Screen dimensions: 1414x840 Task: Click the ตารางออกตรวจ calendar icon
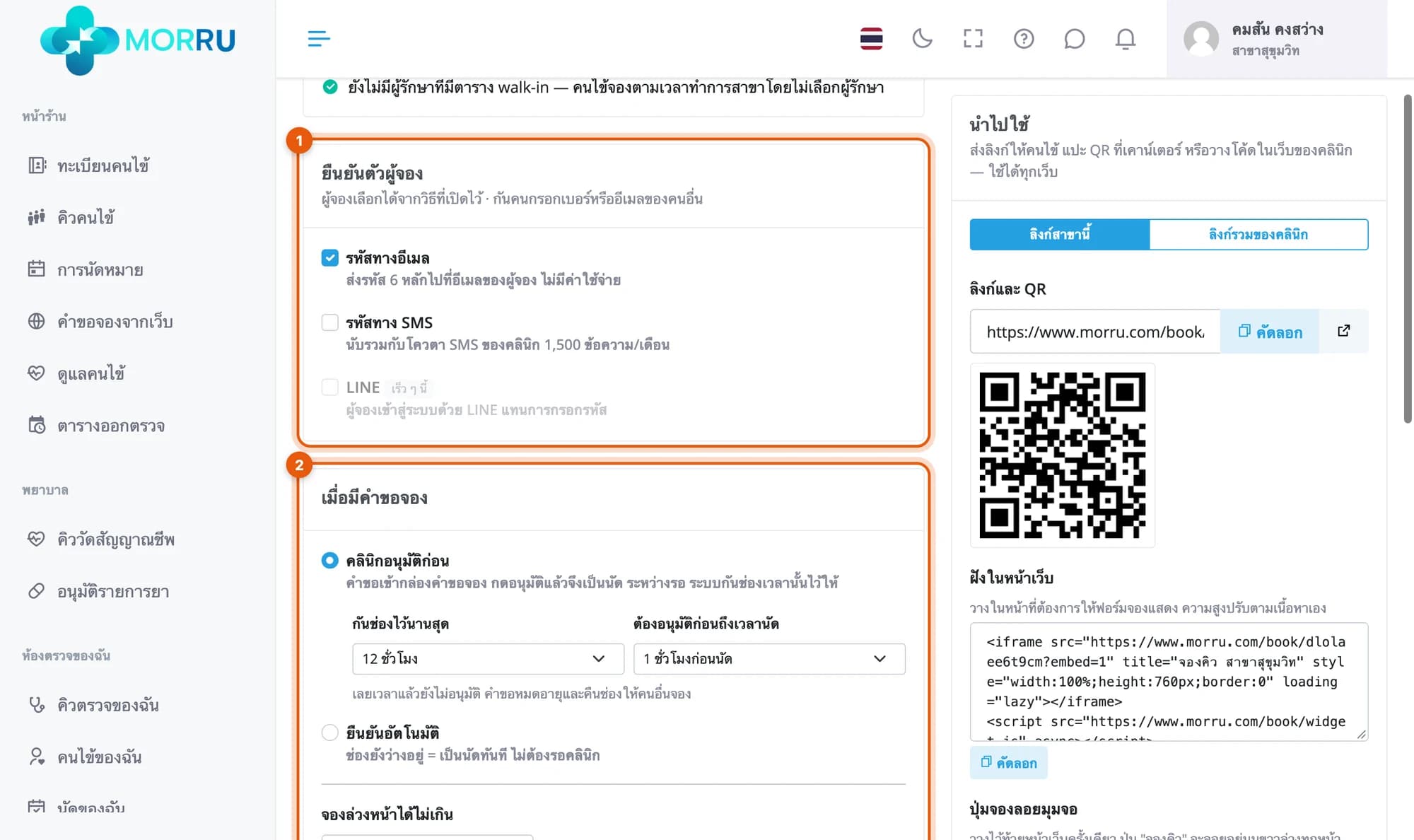click(x=36, y=425)
